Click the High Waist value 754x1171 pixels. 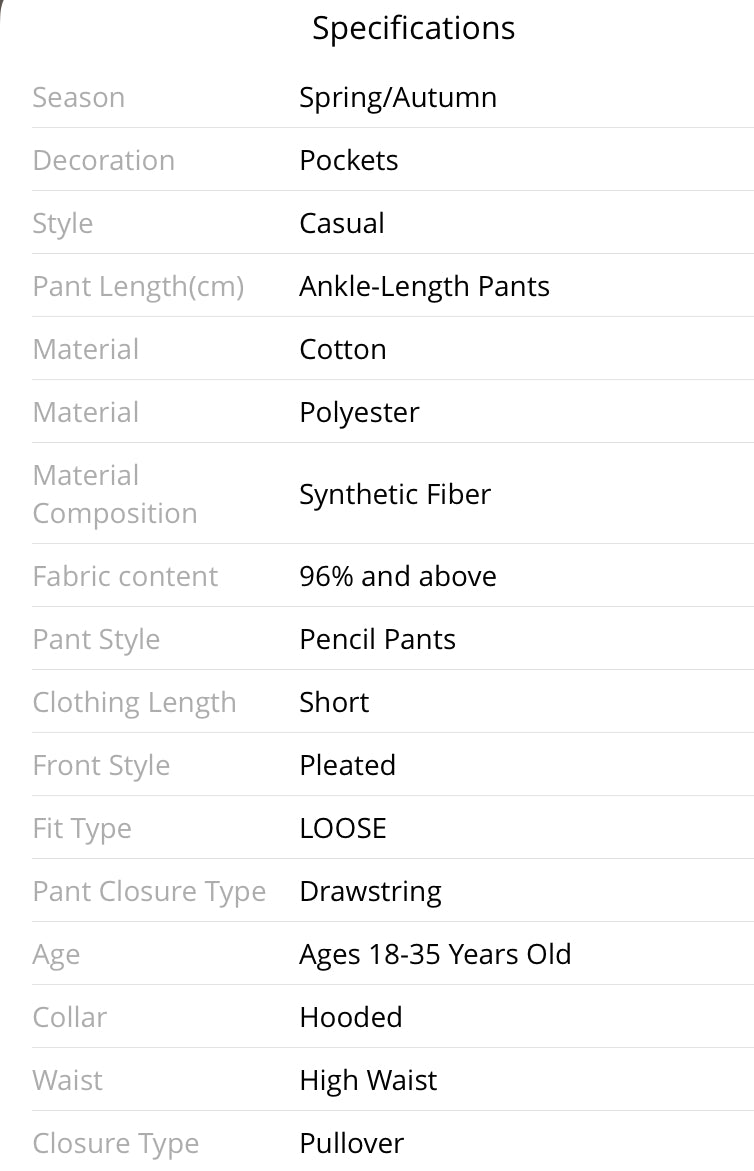tap(368, 1081)
